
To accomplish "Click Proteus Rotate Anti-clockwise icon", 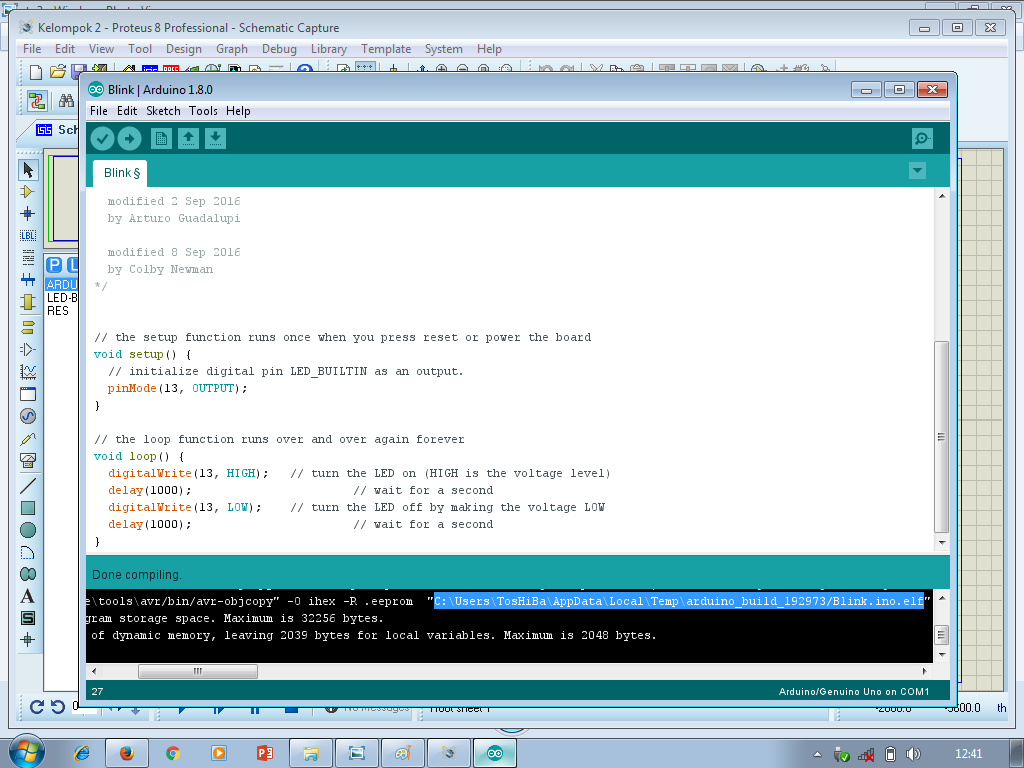I will [x=58, y=707].
